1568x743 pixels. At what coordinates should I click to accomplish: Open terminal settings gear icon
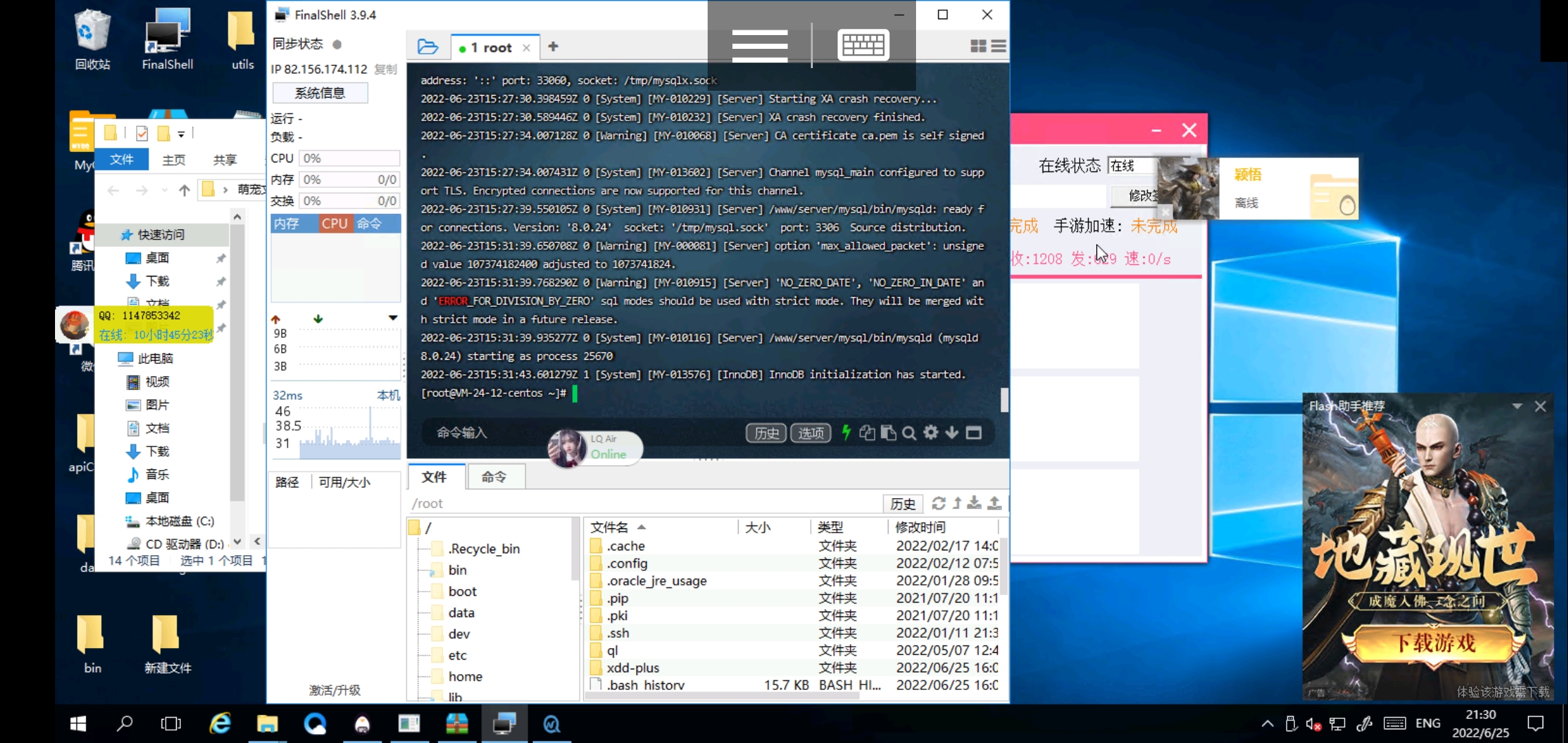(x=930, y=432)
